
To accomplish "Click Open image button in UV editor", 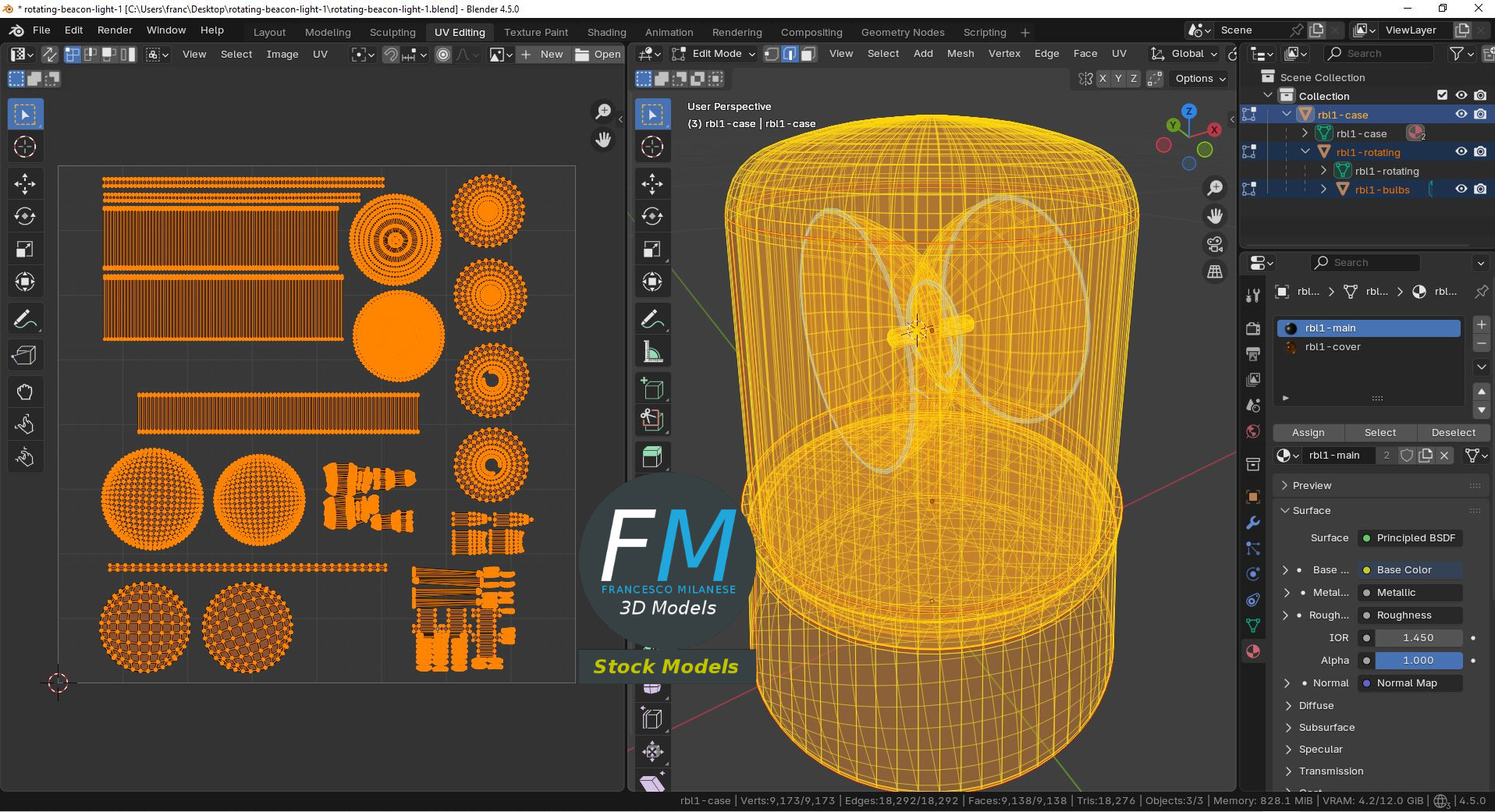I will 598,55.
